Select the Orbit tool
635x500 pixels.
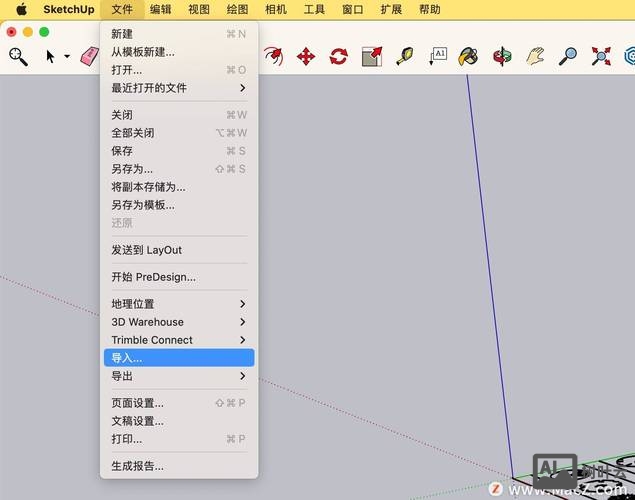click(502, 56)
